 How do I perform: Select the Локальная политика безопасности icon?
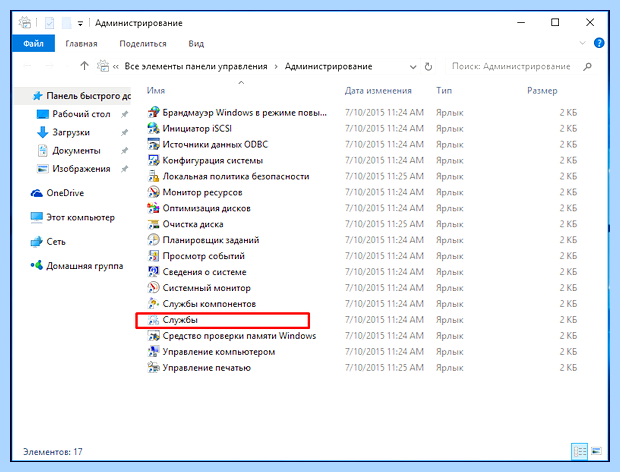[153, 176]
